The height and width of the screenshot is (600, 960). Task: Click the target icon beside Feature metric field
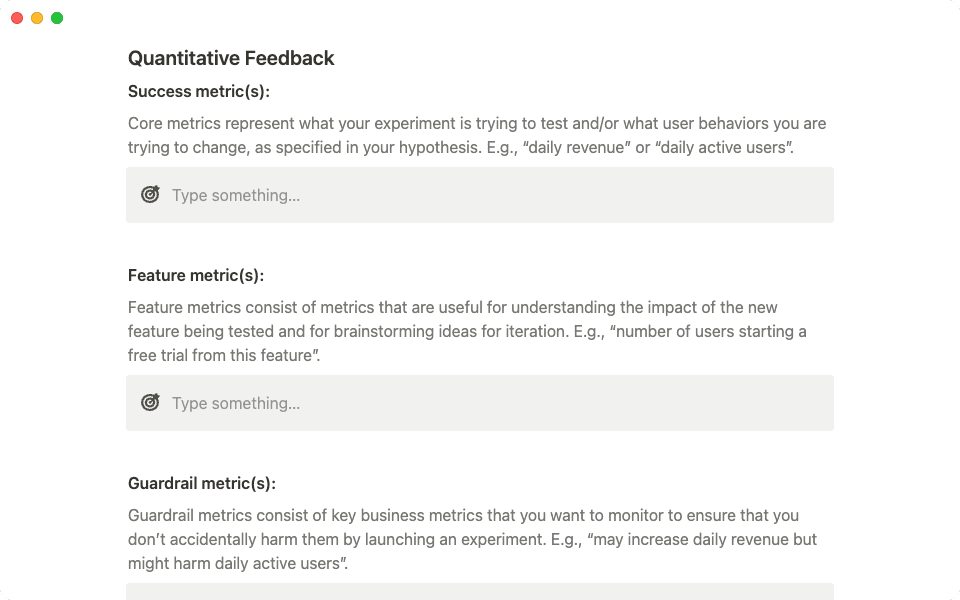pyautogui.click(x=150, y=402)
